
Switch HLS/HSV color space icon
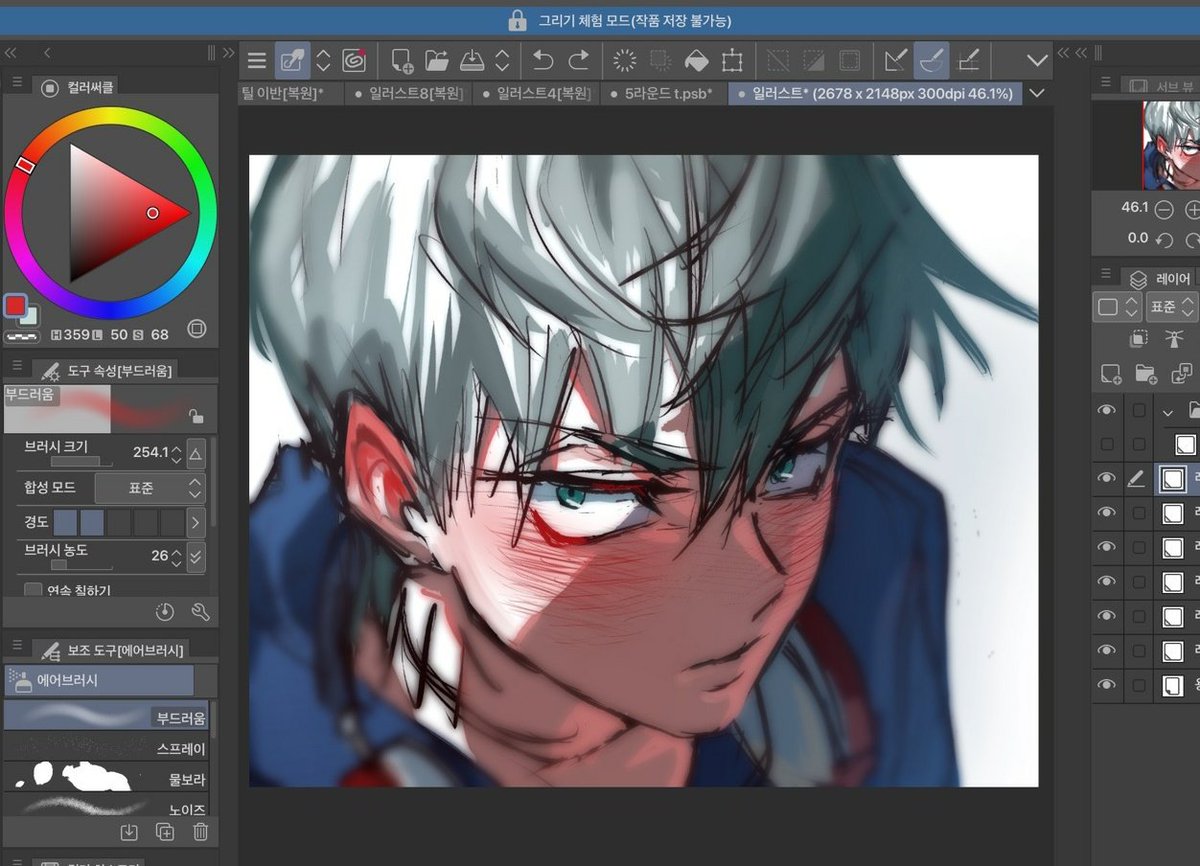pyautogui.click(x=197, y=329)
